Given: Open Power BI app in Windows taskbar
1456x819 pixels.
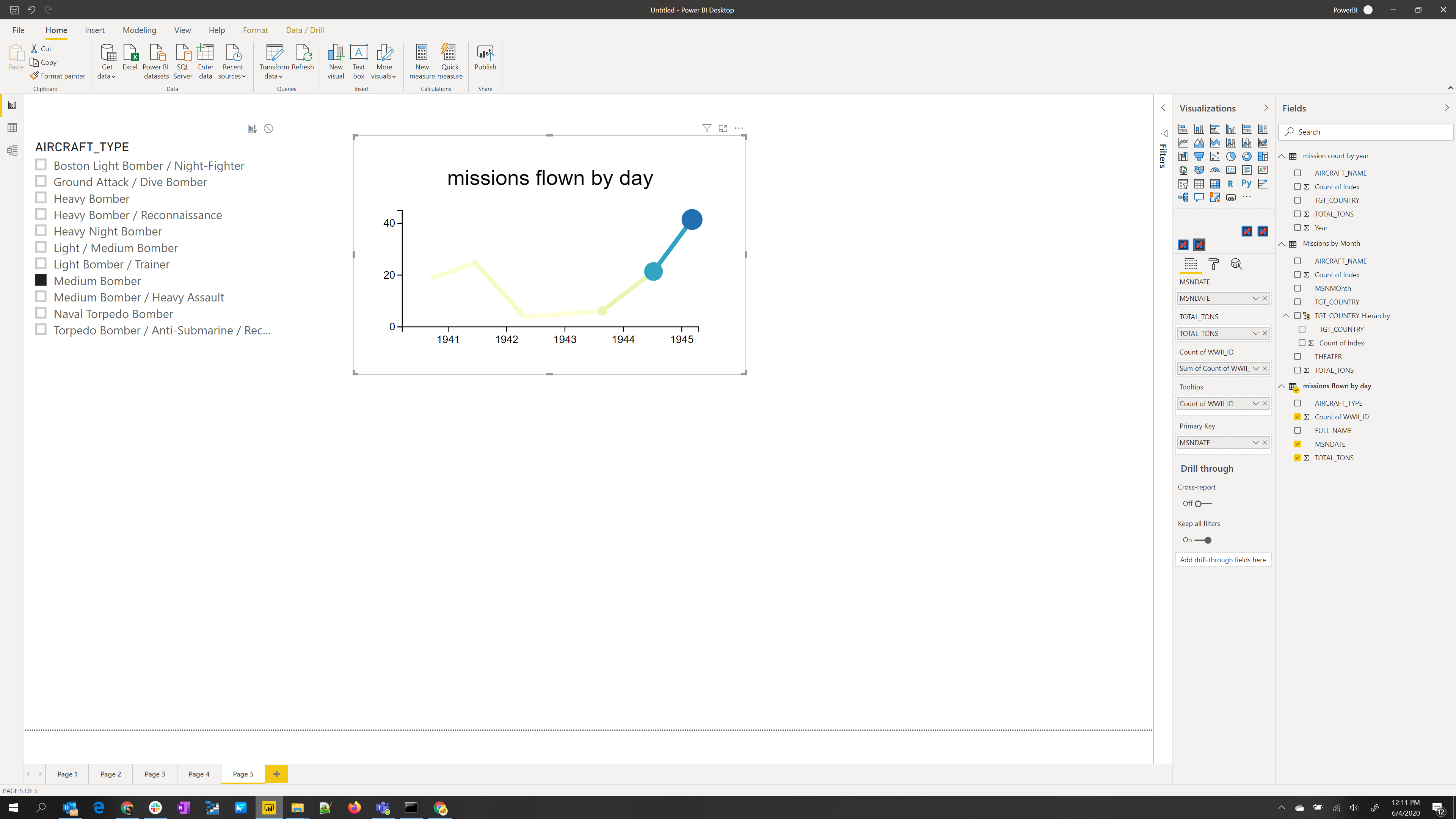Looking at the screenshot, I should click(x=269, y=808).
